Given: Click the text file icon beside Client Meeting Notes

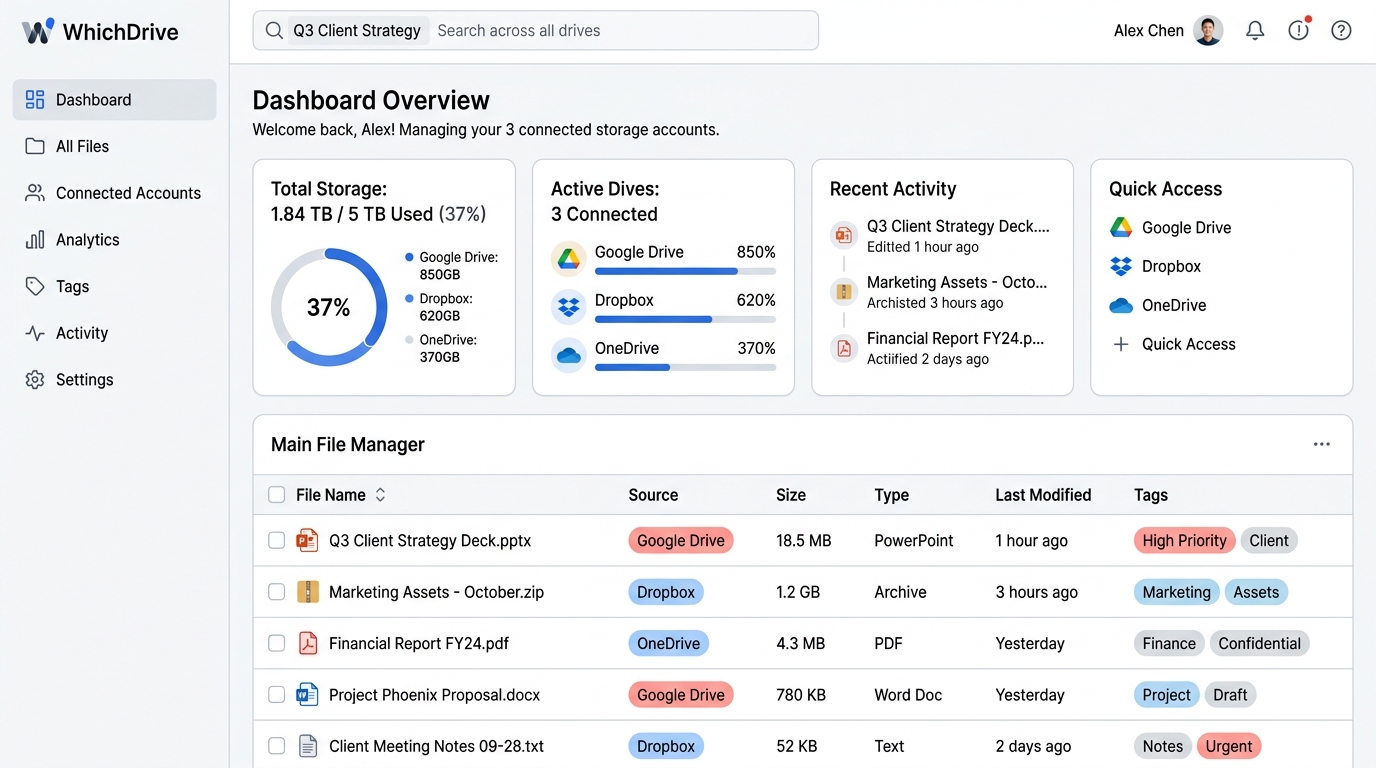Looking at the screenshot, I should click(x=308, y=746).
